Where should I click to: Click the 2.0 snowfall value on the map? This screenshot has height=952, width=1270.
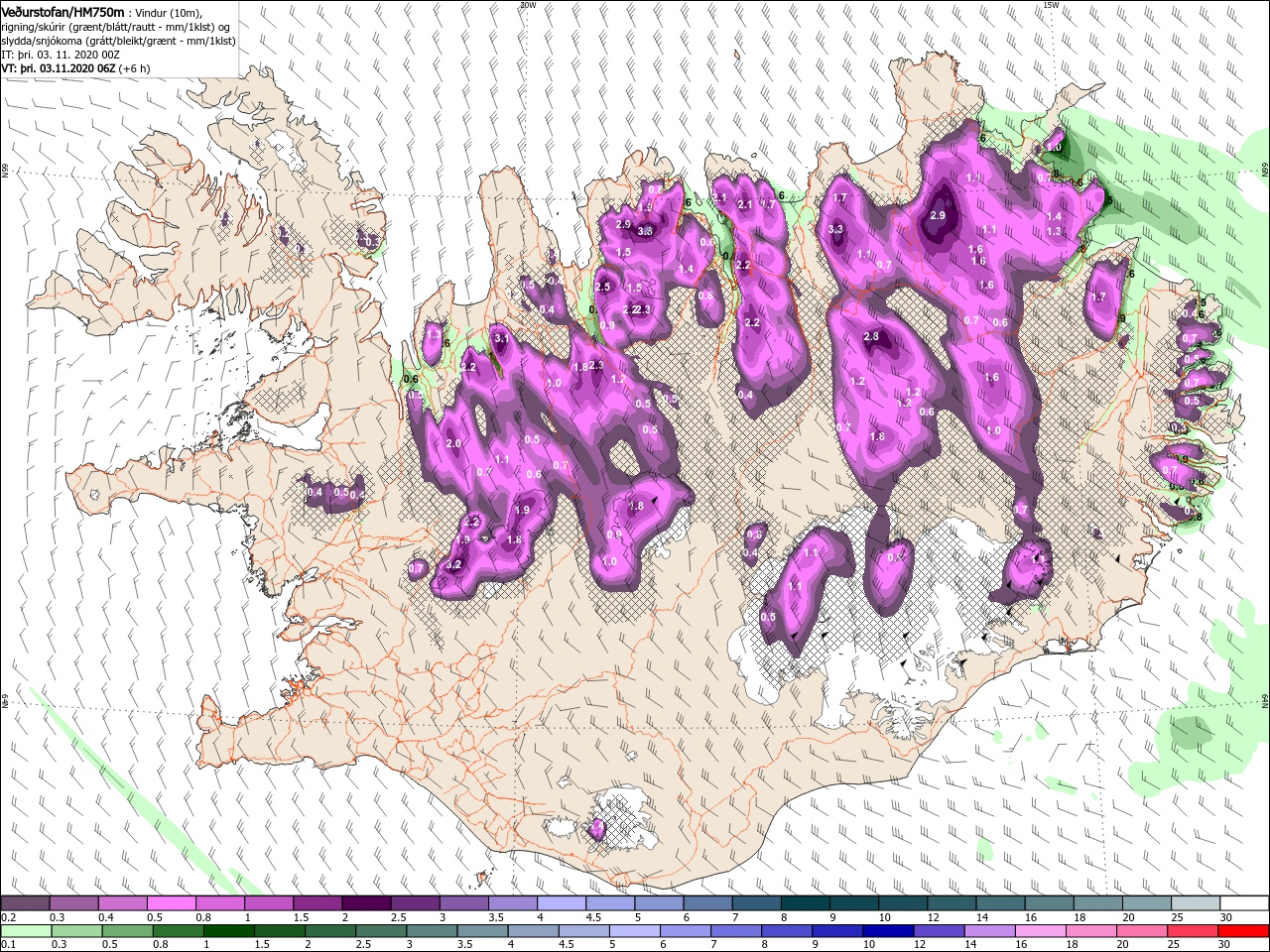click(x=454, y=443)
